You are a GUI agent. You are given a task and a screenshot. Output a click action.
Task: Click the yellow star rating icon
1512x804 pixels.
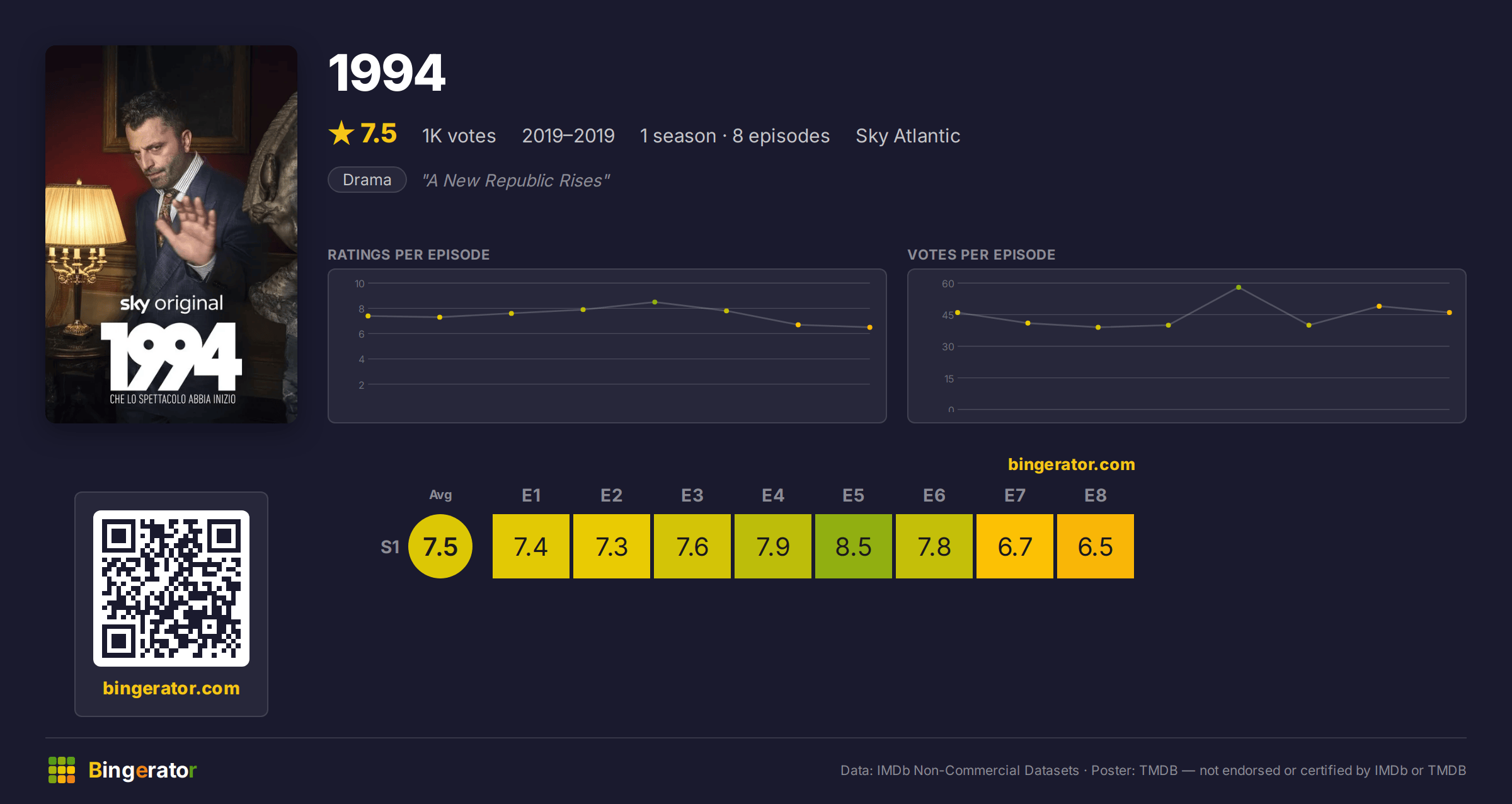pos(341,133)
